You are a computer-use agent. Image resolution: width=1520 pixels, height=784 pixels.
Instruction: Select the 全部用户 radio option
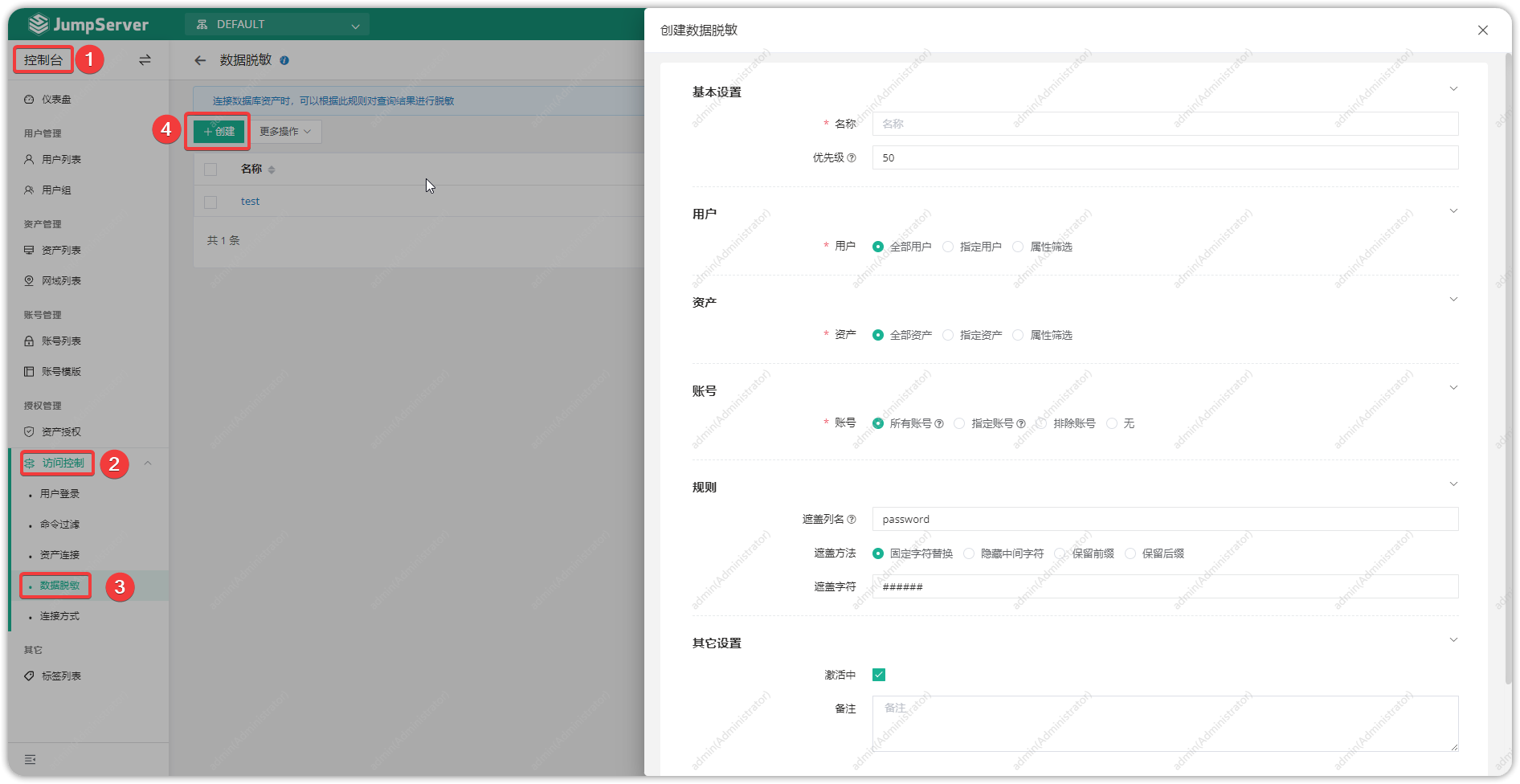[901, 247]
